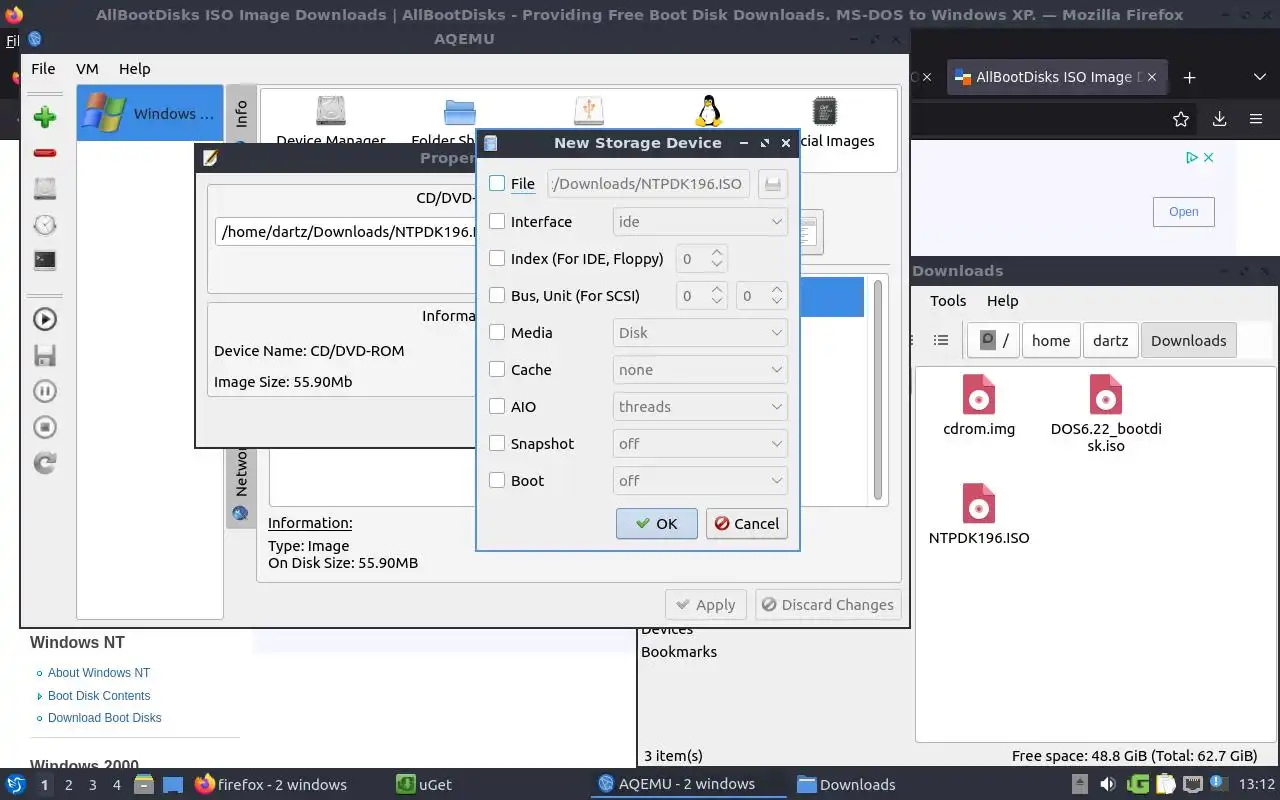This screenshot has width=1280, height=800.
Task: Click the 'Download Boot Disks' link
Action: 104,718
